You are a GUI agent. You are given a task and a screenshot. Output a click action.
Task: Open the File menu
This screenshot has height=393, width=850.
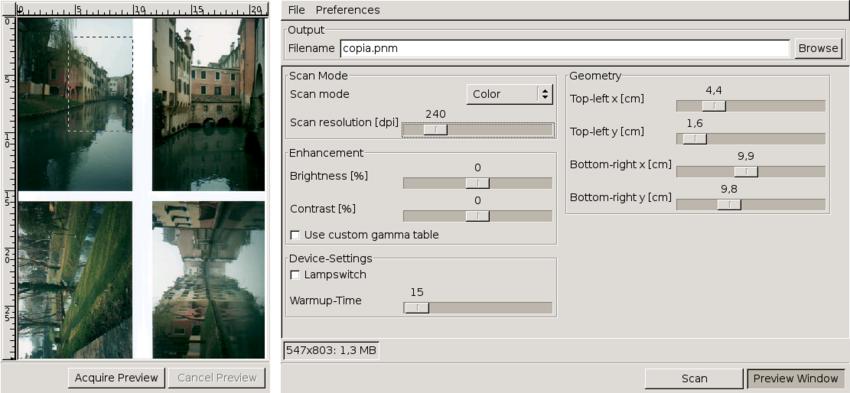[297, 10]
